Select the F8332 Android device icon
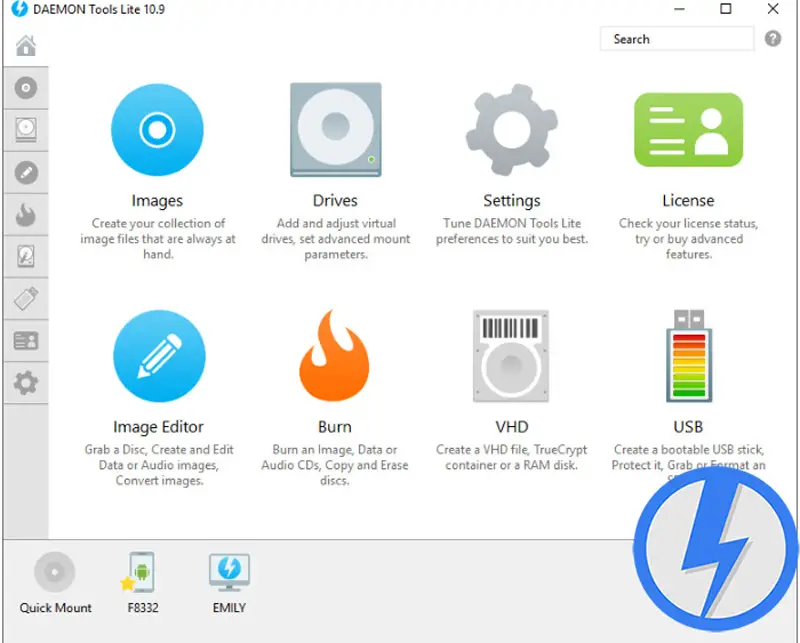The width and height of the screenshot is (800, 643). [139, 572]
